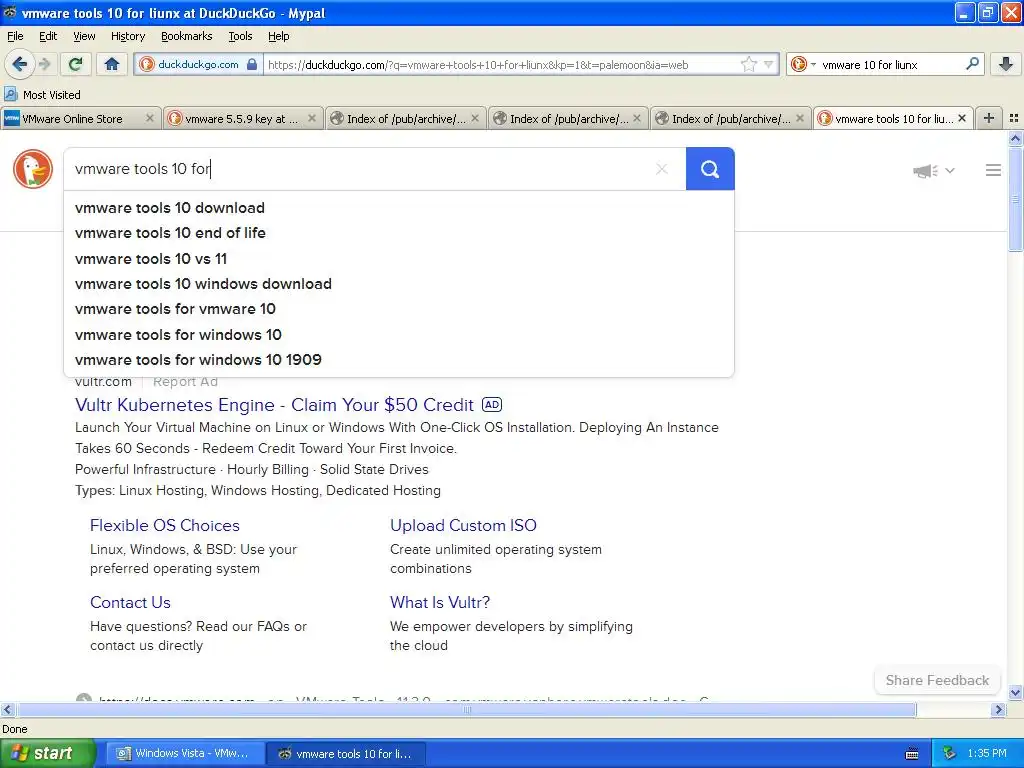Viewport: 1024px width, 768px height.
Task: Open the tab groups grid icon
Action: pos(1014,118)
